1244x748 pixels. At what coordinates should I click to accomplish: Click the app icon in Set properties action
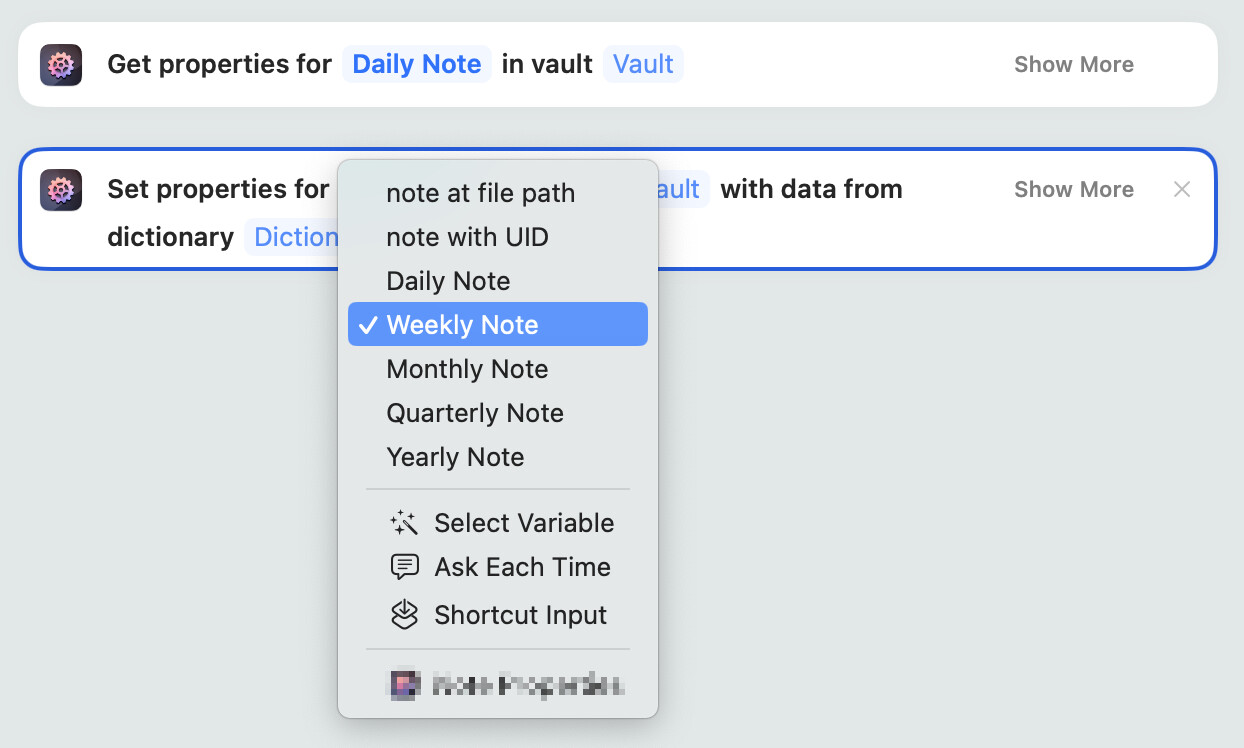(x=61, y=190)
